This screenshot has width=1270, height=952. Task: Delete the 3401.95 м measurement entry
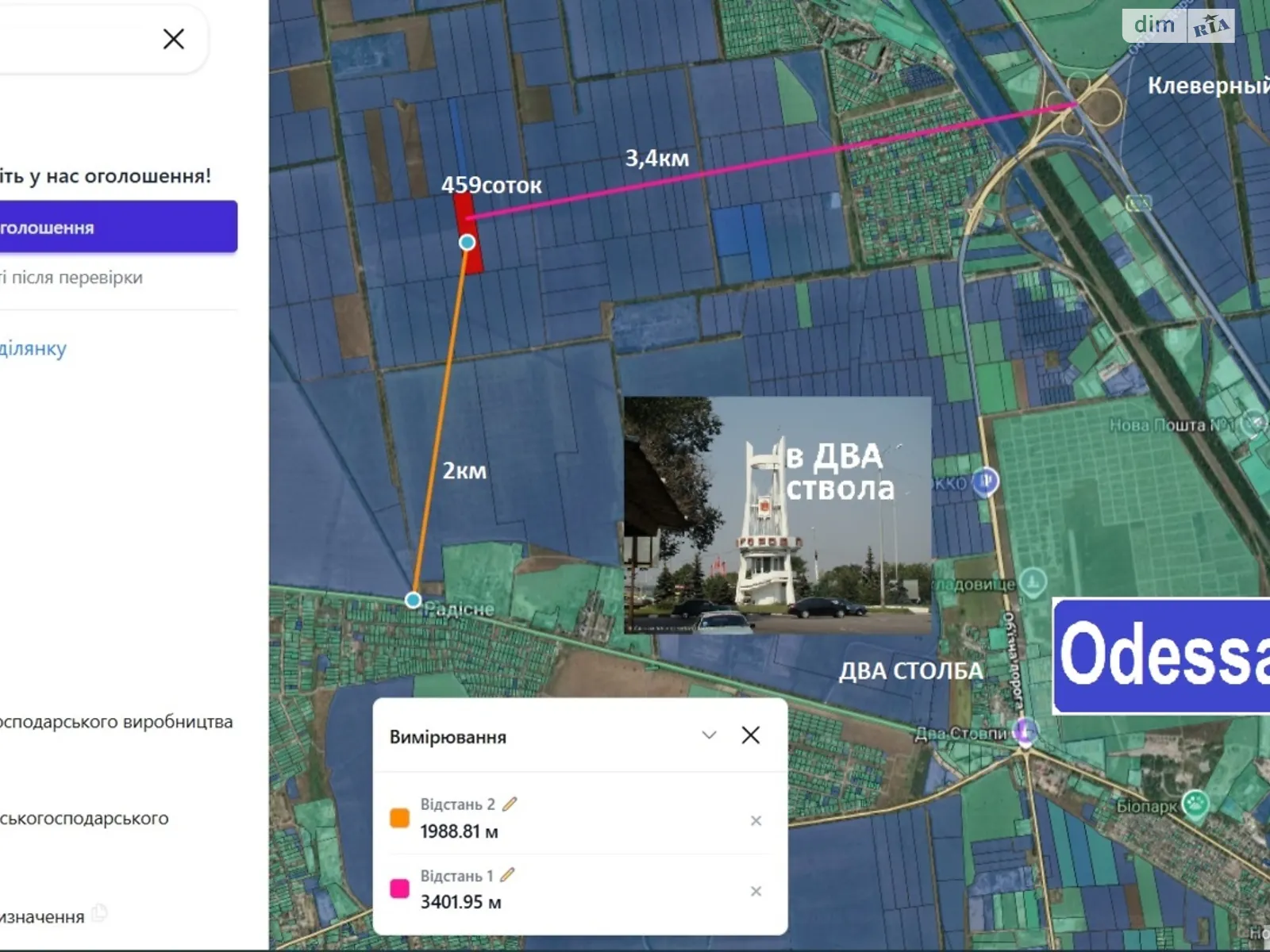point(756,891)
